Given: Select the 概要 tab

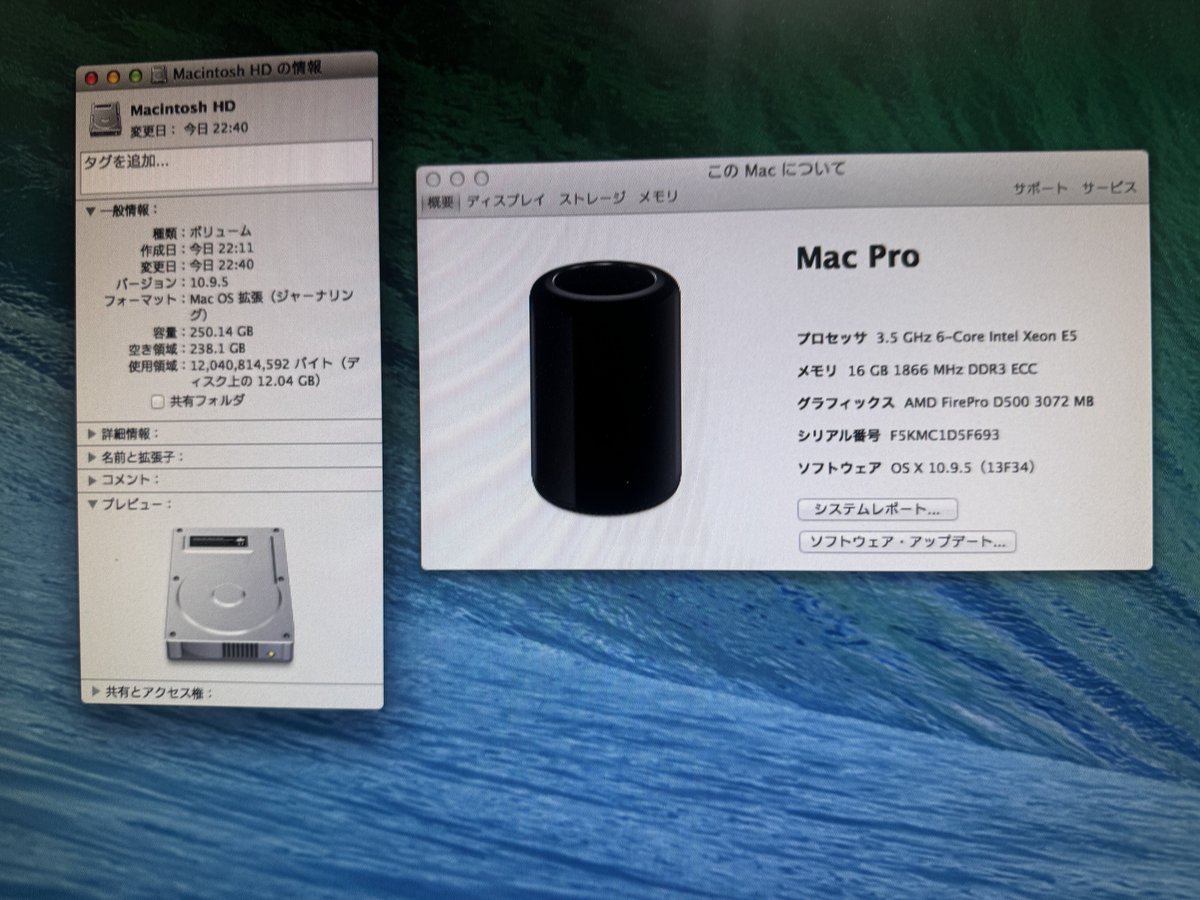Looking at the screenshot, I should [440, 197].
